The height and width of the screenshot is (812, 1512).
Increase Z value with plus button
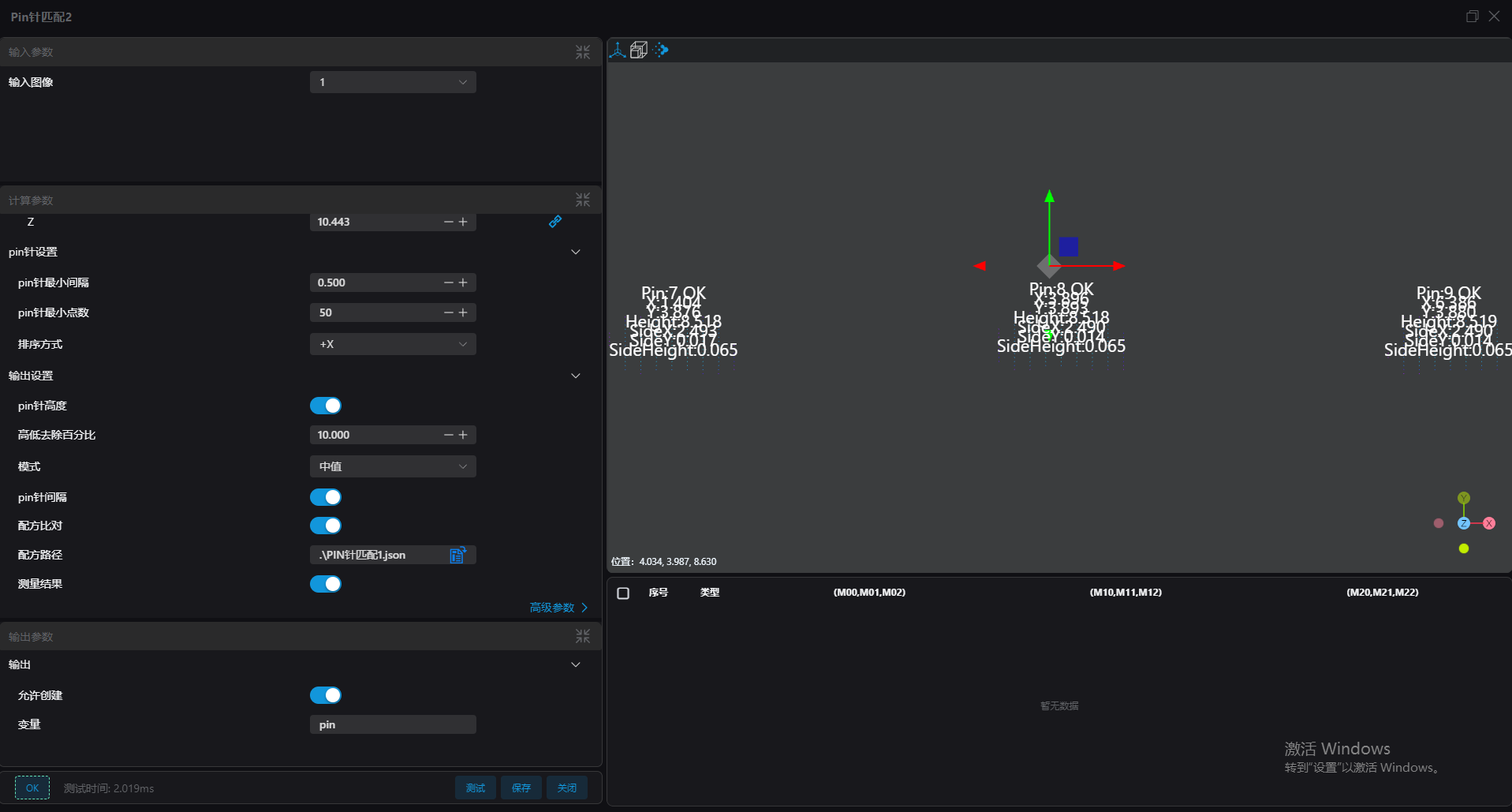tap(463, 222)
